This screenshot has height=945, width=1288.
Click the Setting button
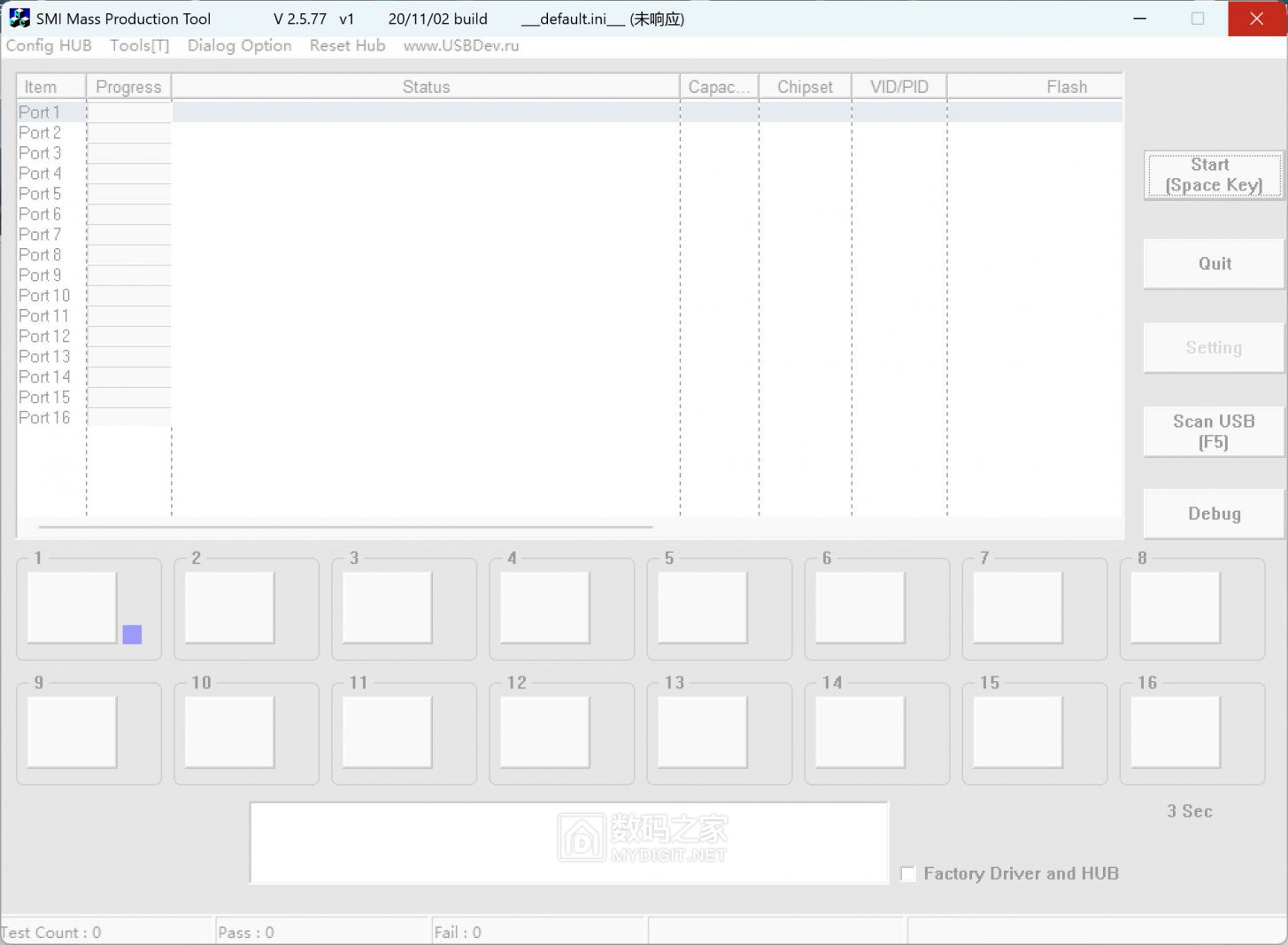pyautogui.click(x=1214, y=348)
